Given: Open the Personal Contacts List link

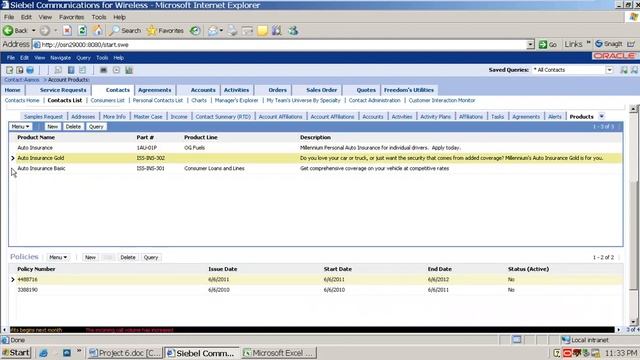Looking at the screenshot, I should pos(158,100).
